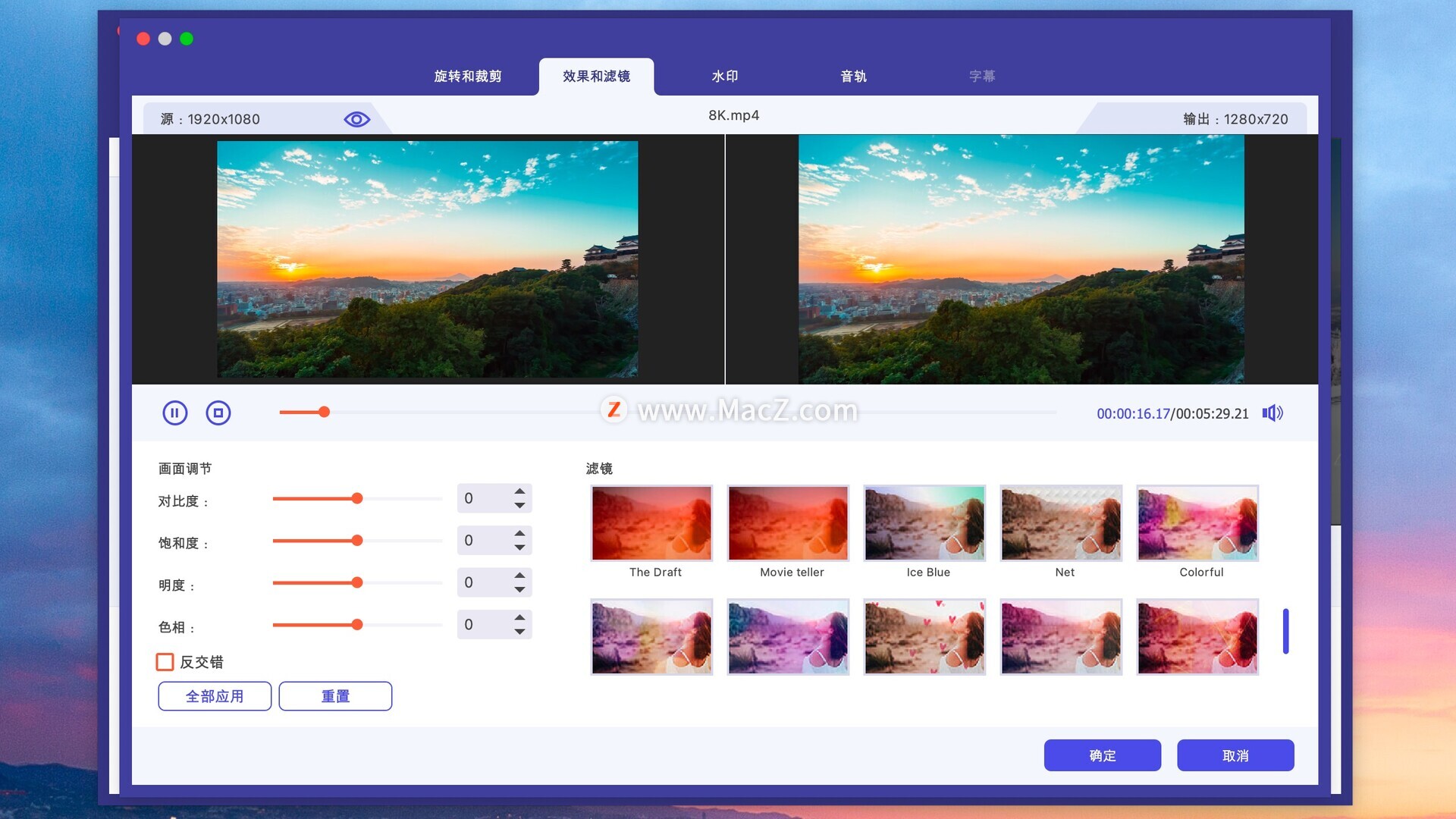This screenshot has width=1456, height=819.
Task: Click the playback progress slider handle
Action: (324, 412)
